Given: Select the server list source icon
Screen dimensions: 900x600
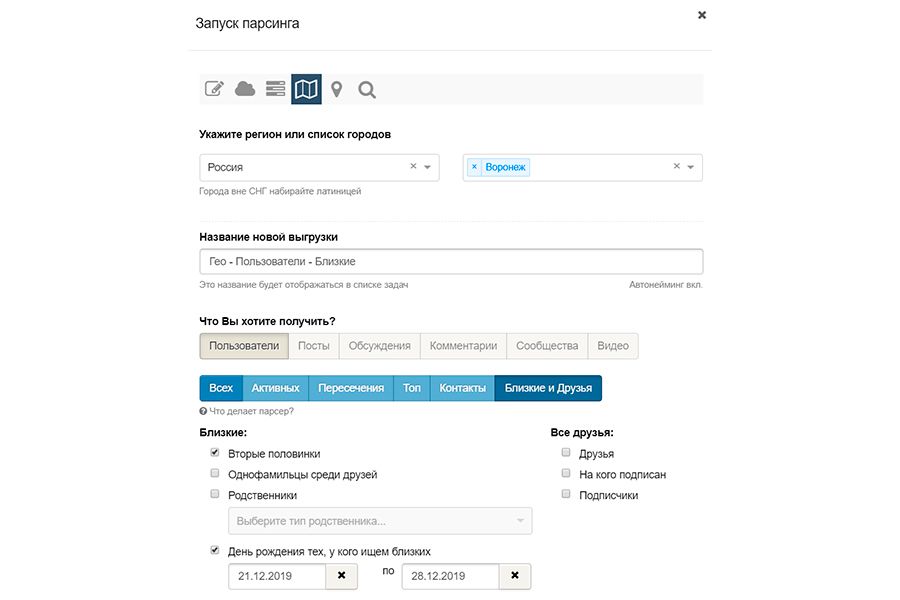Looking at the screenshot, I should (x=276, y=89).
